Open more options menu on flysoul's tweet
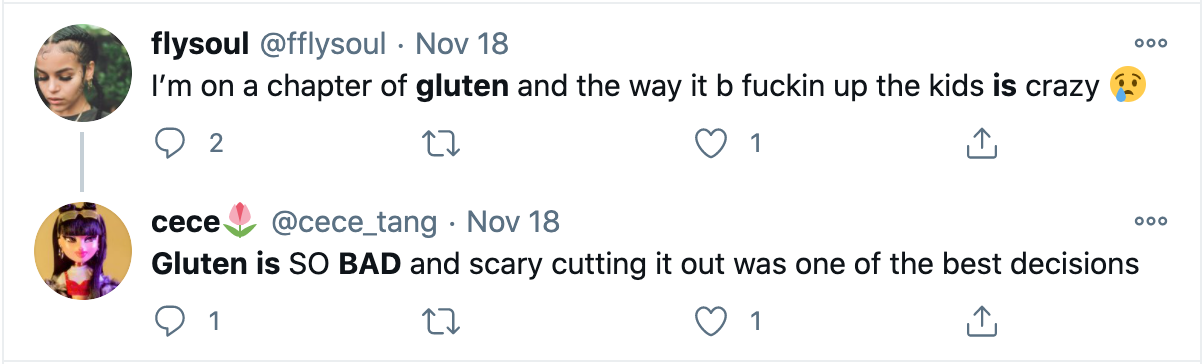 tap(1150, 43)
